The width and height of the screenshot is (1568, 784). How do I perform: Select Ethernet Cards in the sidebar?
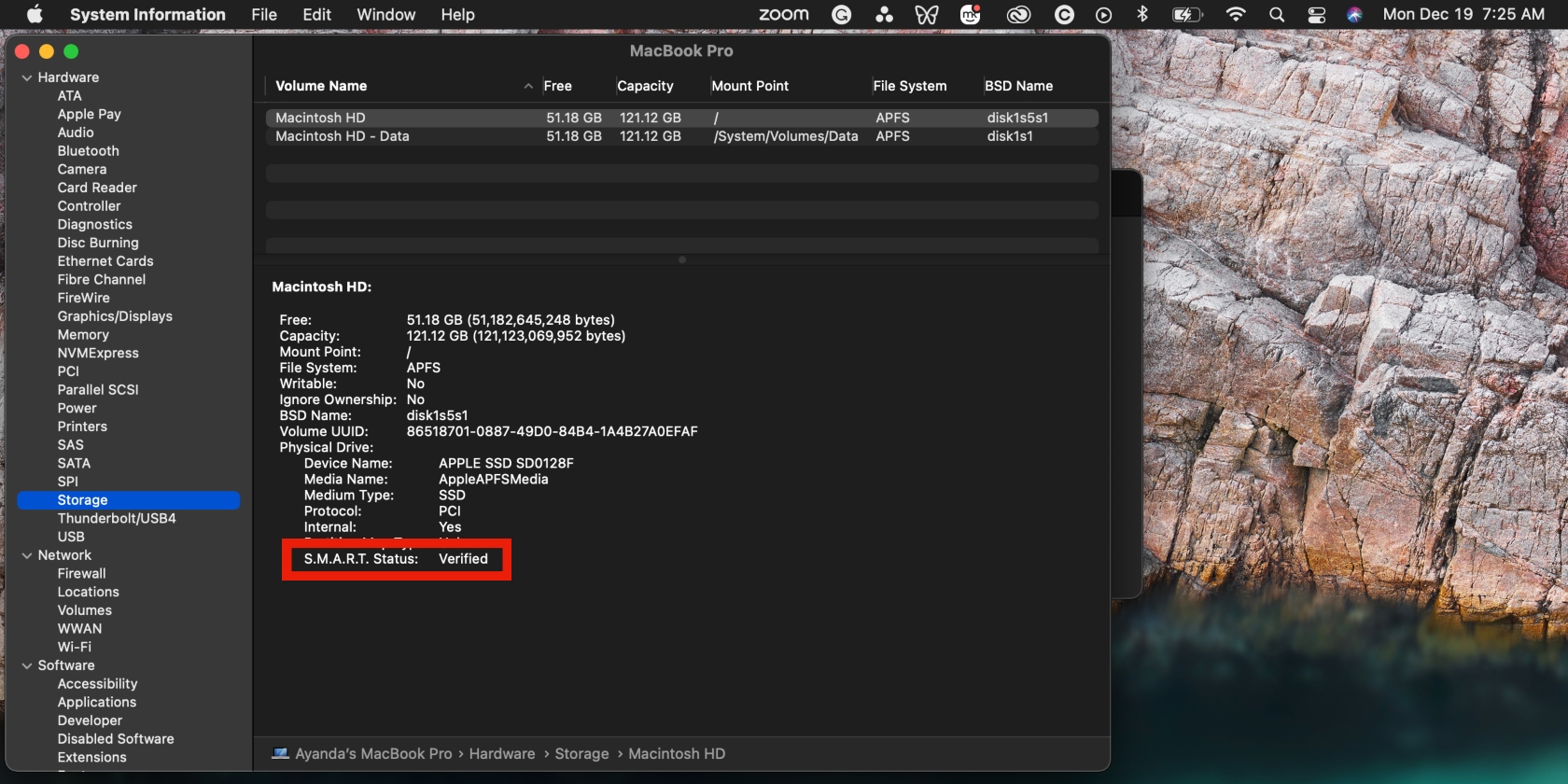tap(105, 261)
